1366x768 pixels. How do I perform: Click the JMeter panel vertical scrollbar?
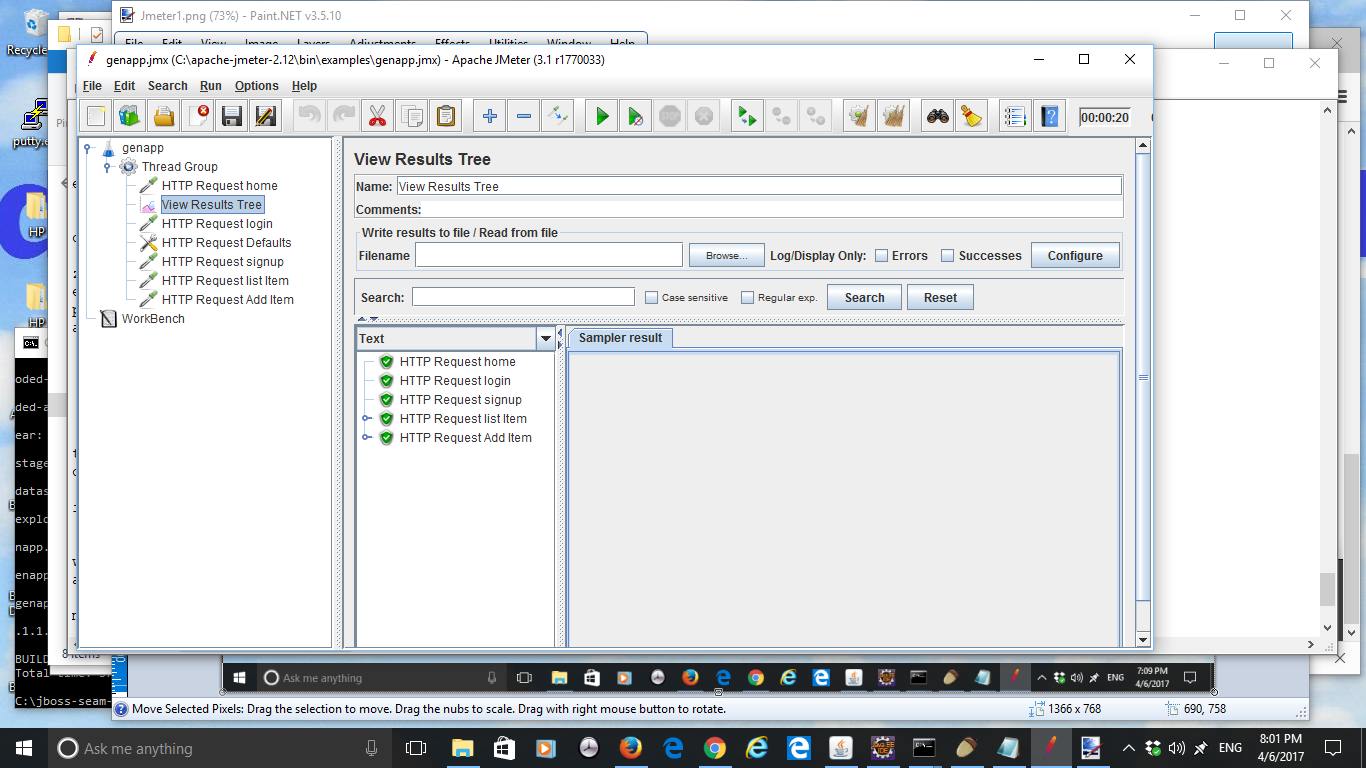click(x=1144, y=377)
